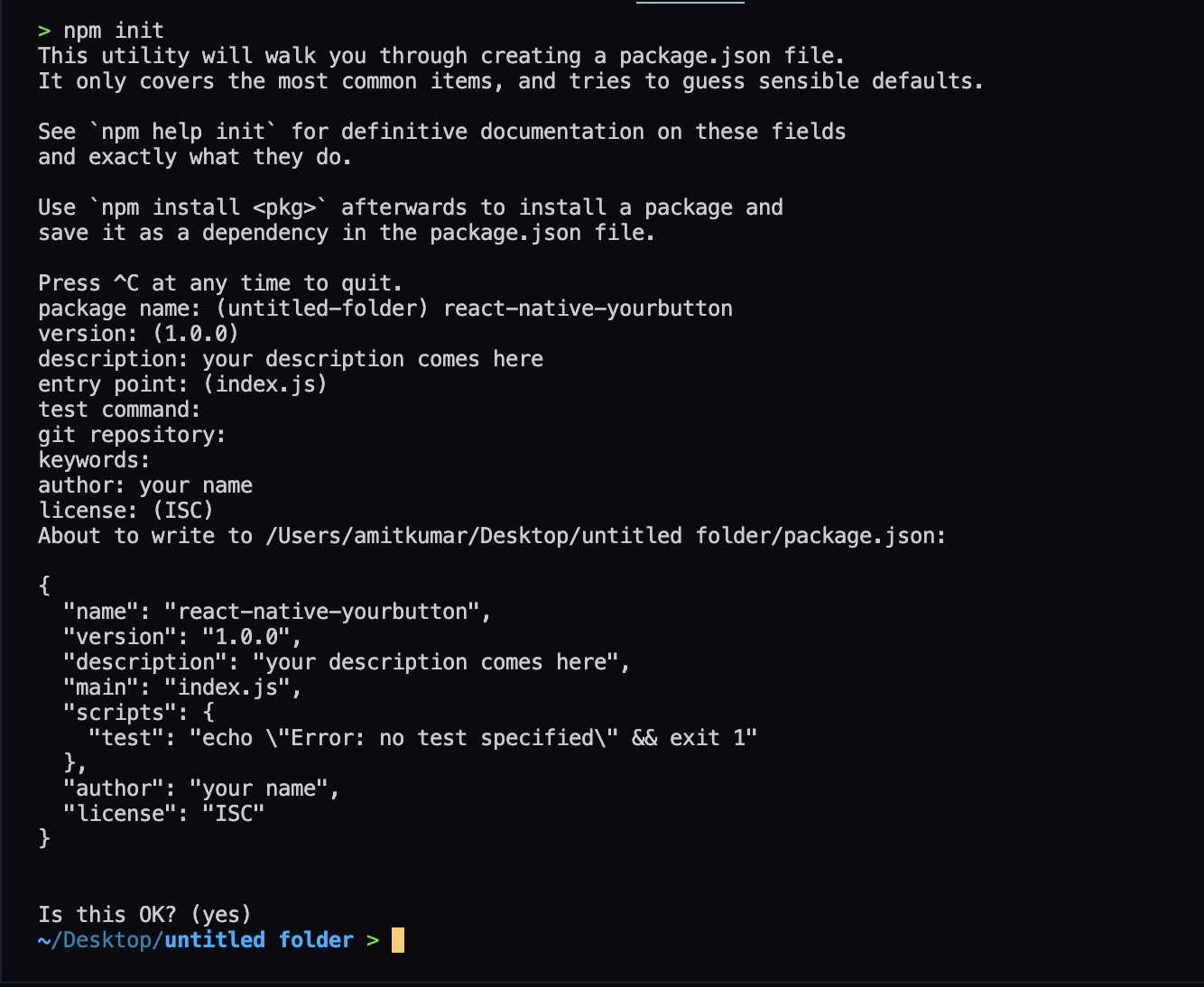Click the green prompt arrow before npm init
The image size is (1204, 987).
point(44,31)
